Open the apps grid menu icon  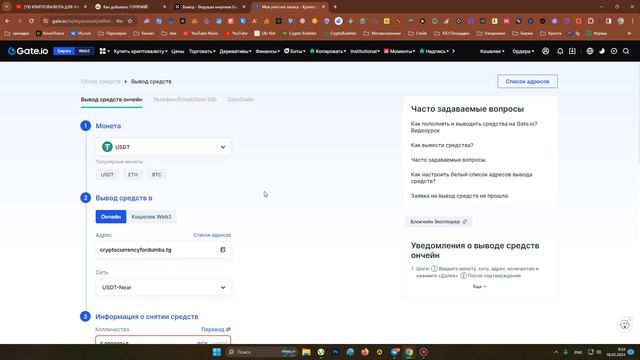pyautogui.click(x=103, y=51)
